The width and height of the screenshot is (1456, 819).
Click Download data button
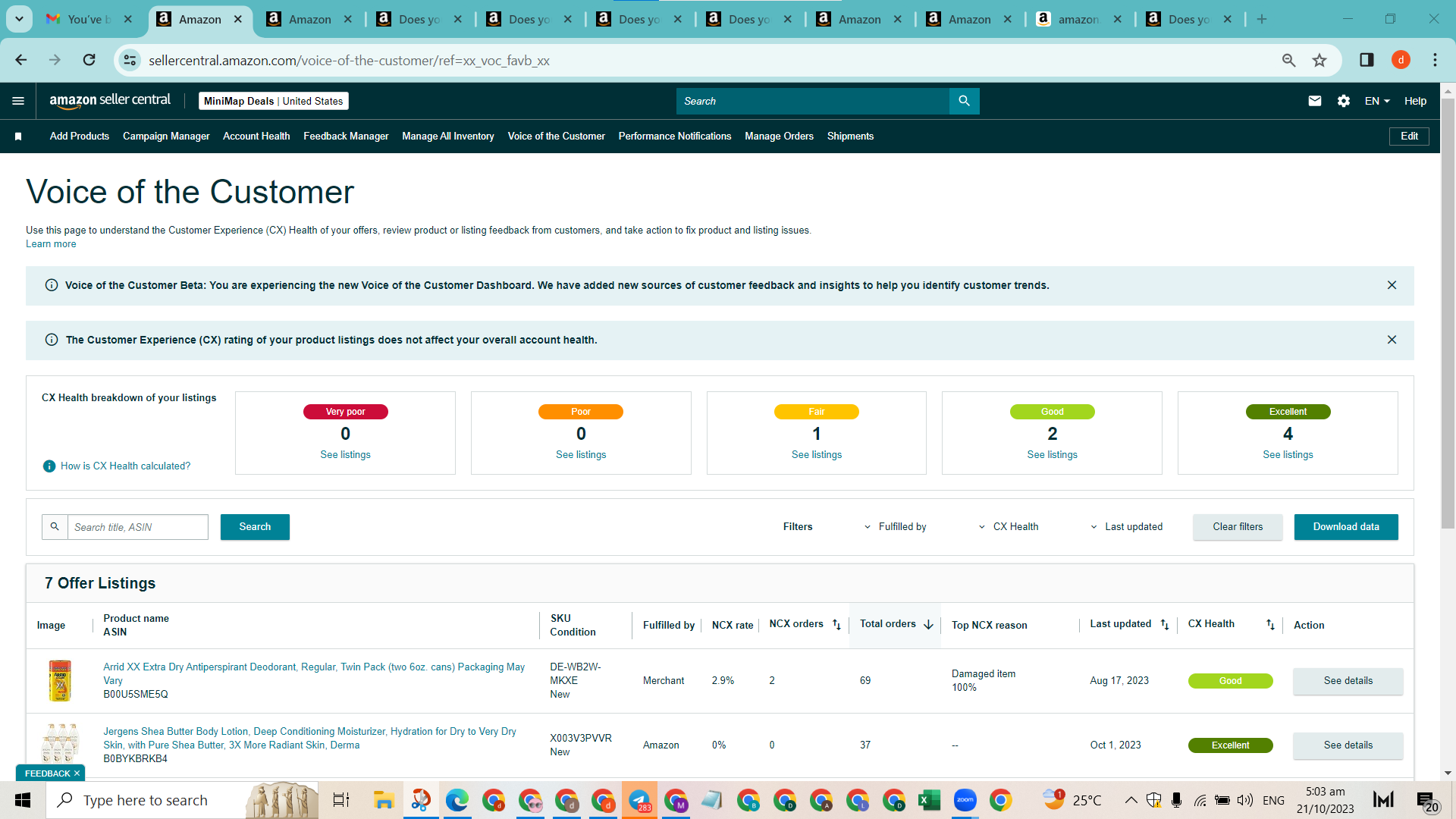tap(1346, 526)
